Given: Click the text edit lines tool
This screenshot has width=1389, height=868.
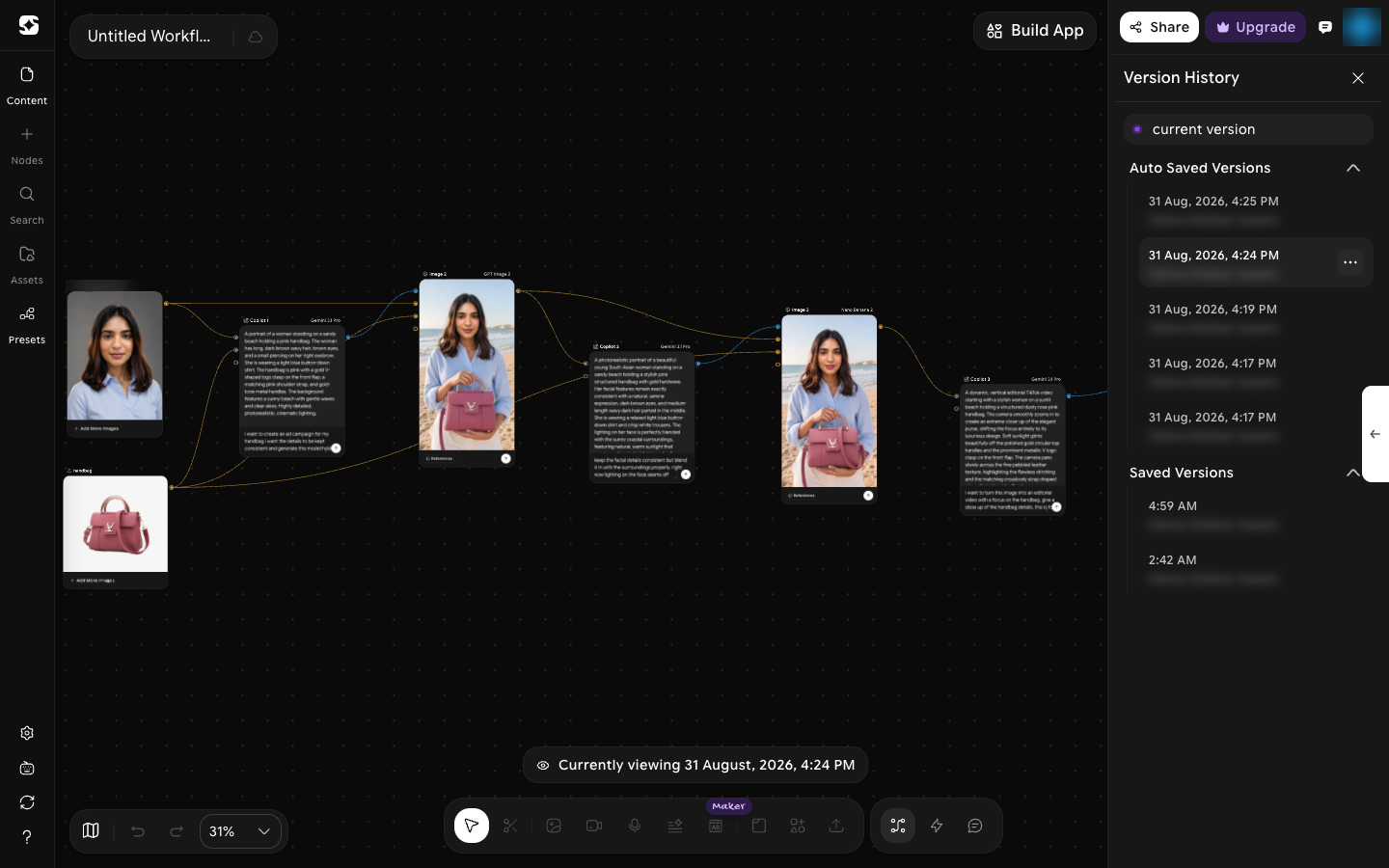Looking at the screenshot, I should 675,826.
